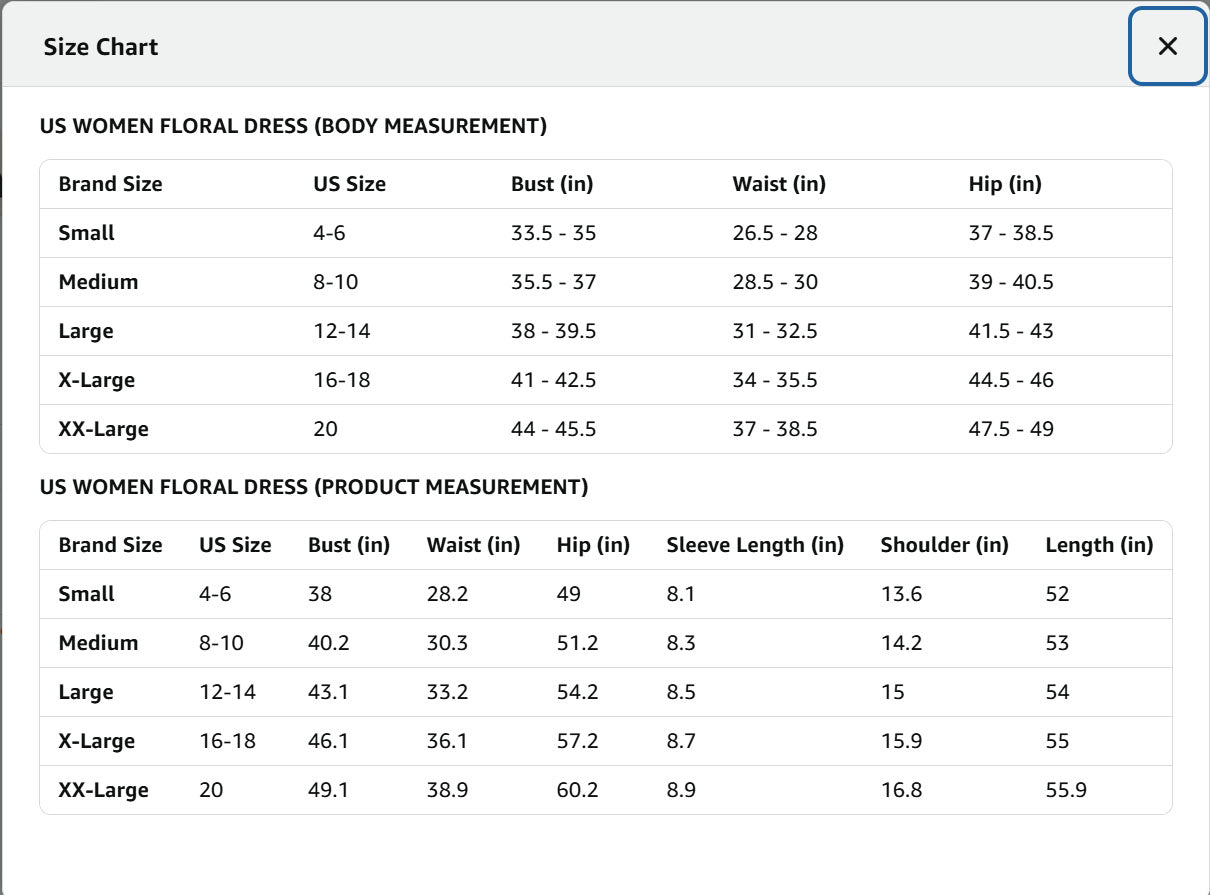Click the 47.5 - 49 hip value
Screen dimensions: 1210x895
tap(1011, 429)
